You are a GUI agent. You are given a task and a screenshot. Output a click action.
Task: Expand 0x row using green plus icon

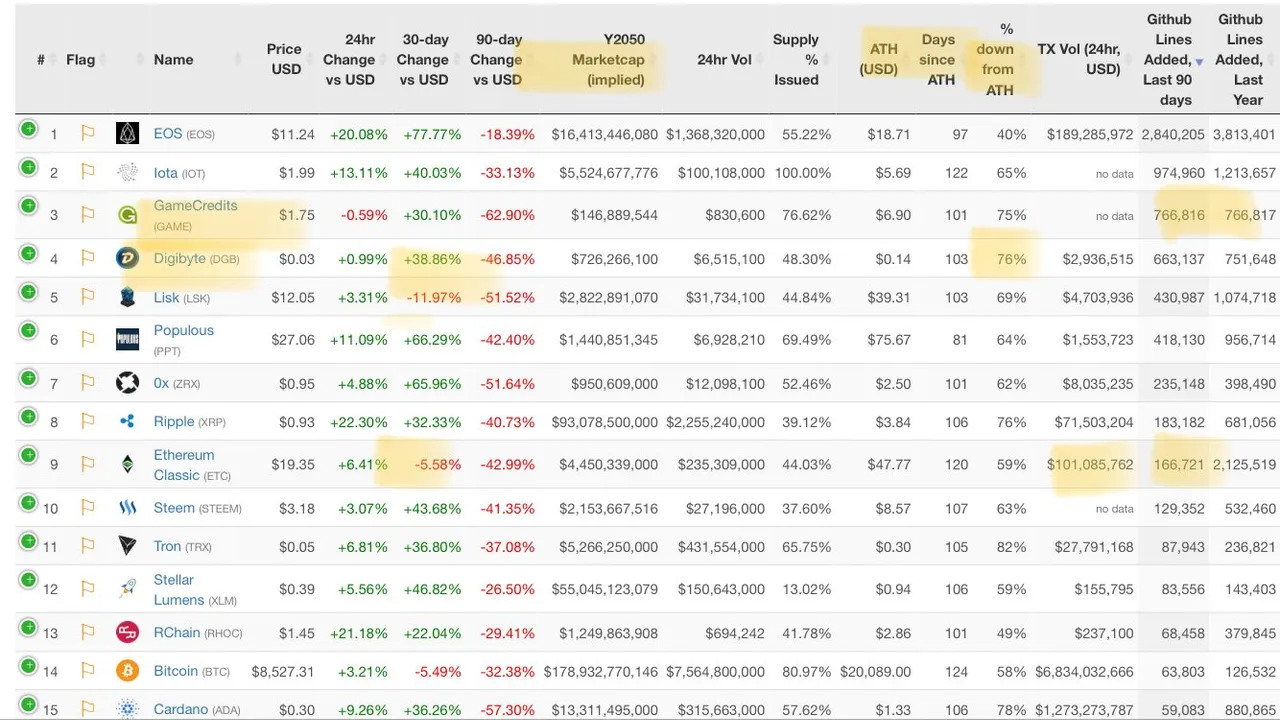click(28, 378)
